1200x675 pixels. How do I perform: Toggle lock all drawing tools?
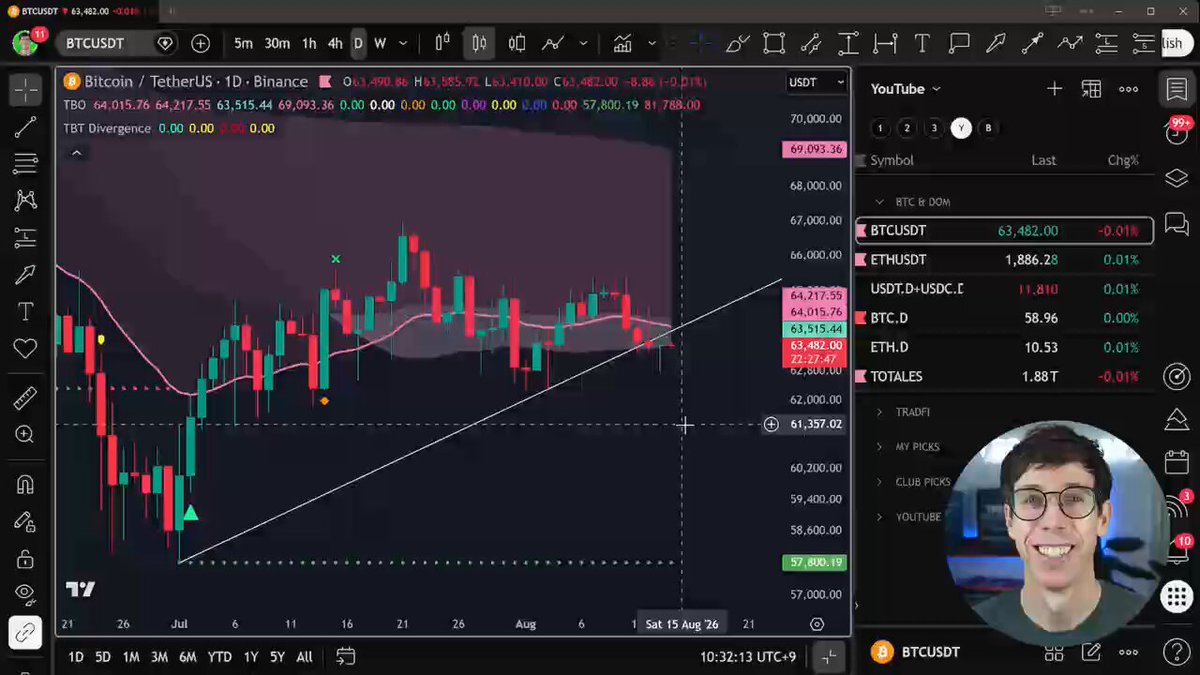tap(25, 558)
